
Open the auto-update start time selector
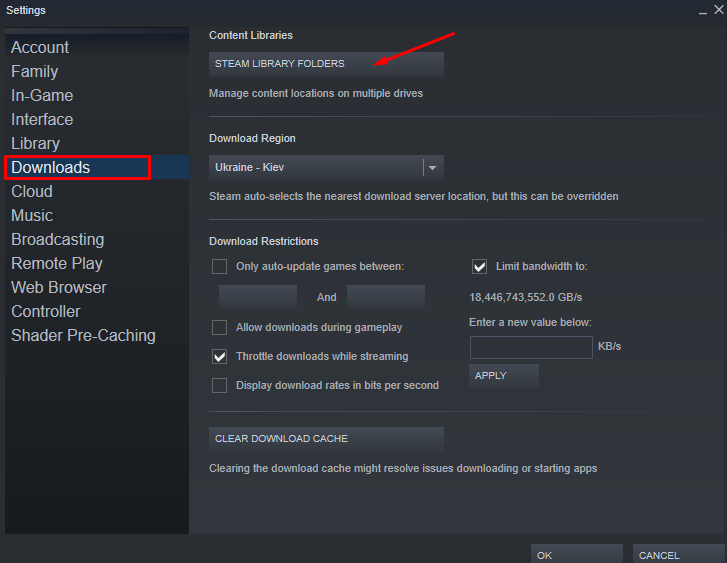258,297
